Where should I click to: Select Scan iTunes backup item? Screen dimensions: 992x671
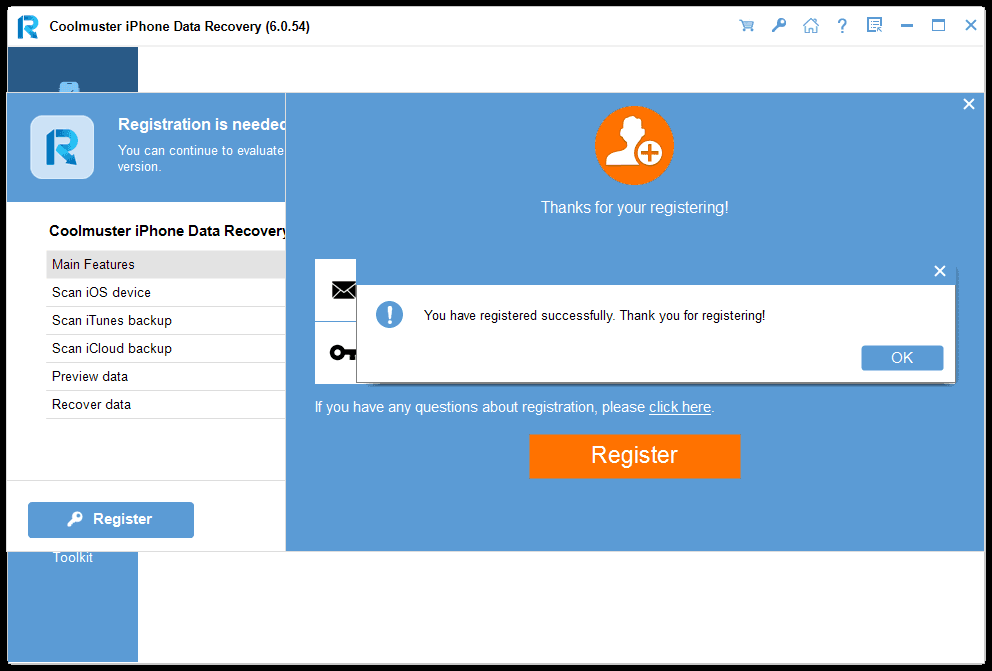point(166,321)
